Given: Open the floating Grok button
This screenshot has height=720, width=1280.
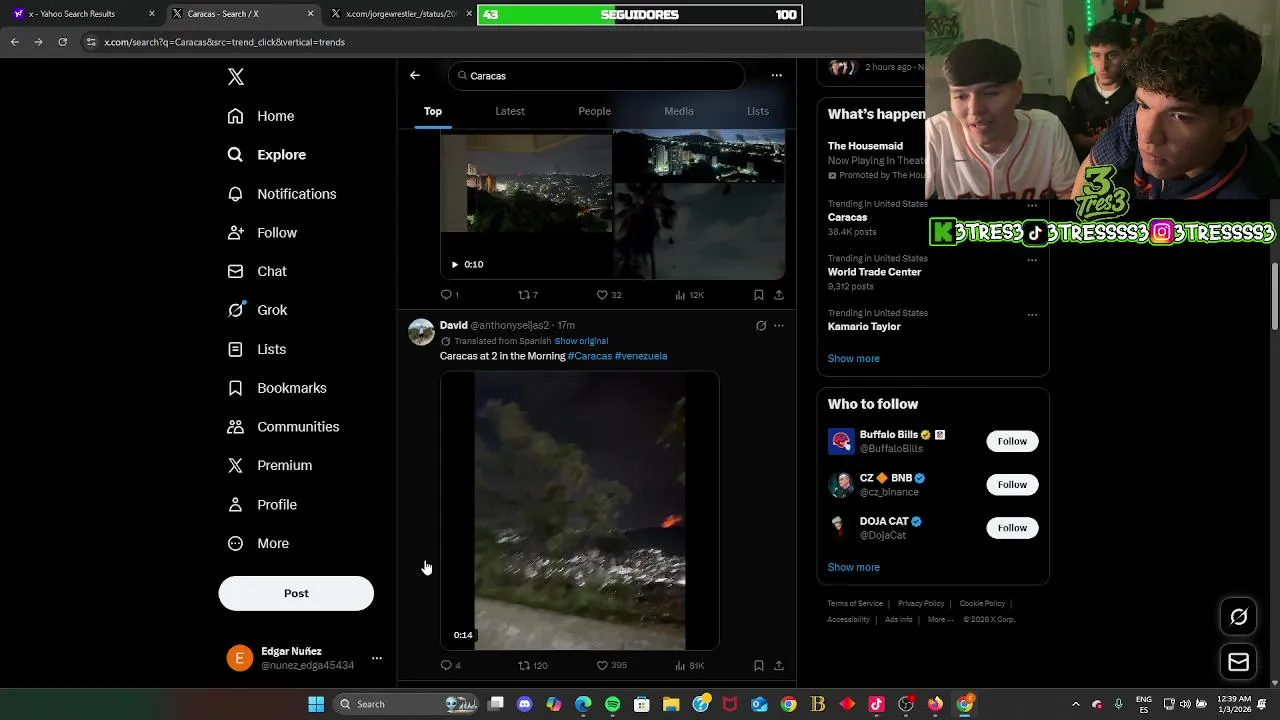Looking at the screenshot, I should coord(1238,617).
